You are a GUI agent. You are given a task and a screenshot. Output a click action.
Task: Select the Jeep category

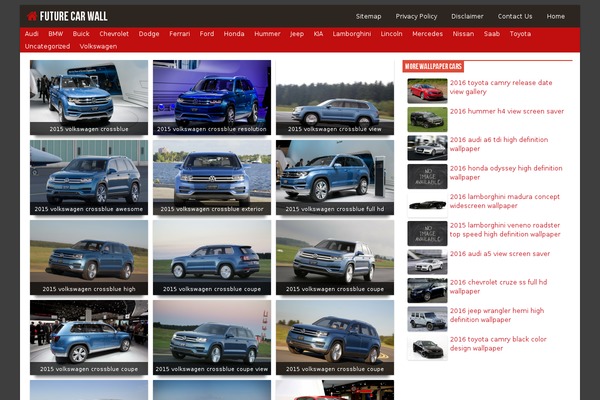tap(297, 34)
